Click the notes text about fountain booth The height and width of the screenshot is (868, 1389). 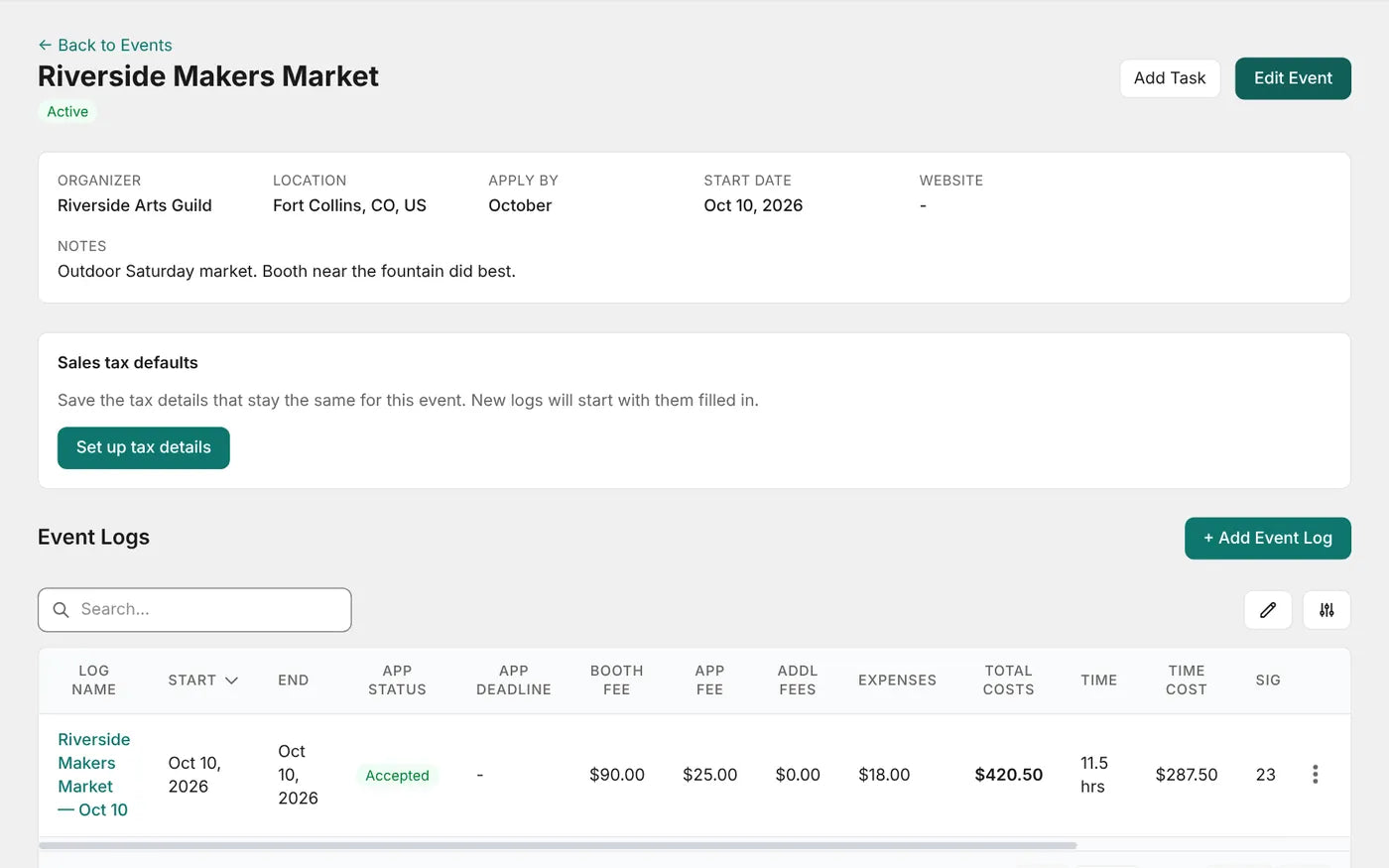[x=287, y=271]
